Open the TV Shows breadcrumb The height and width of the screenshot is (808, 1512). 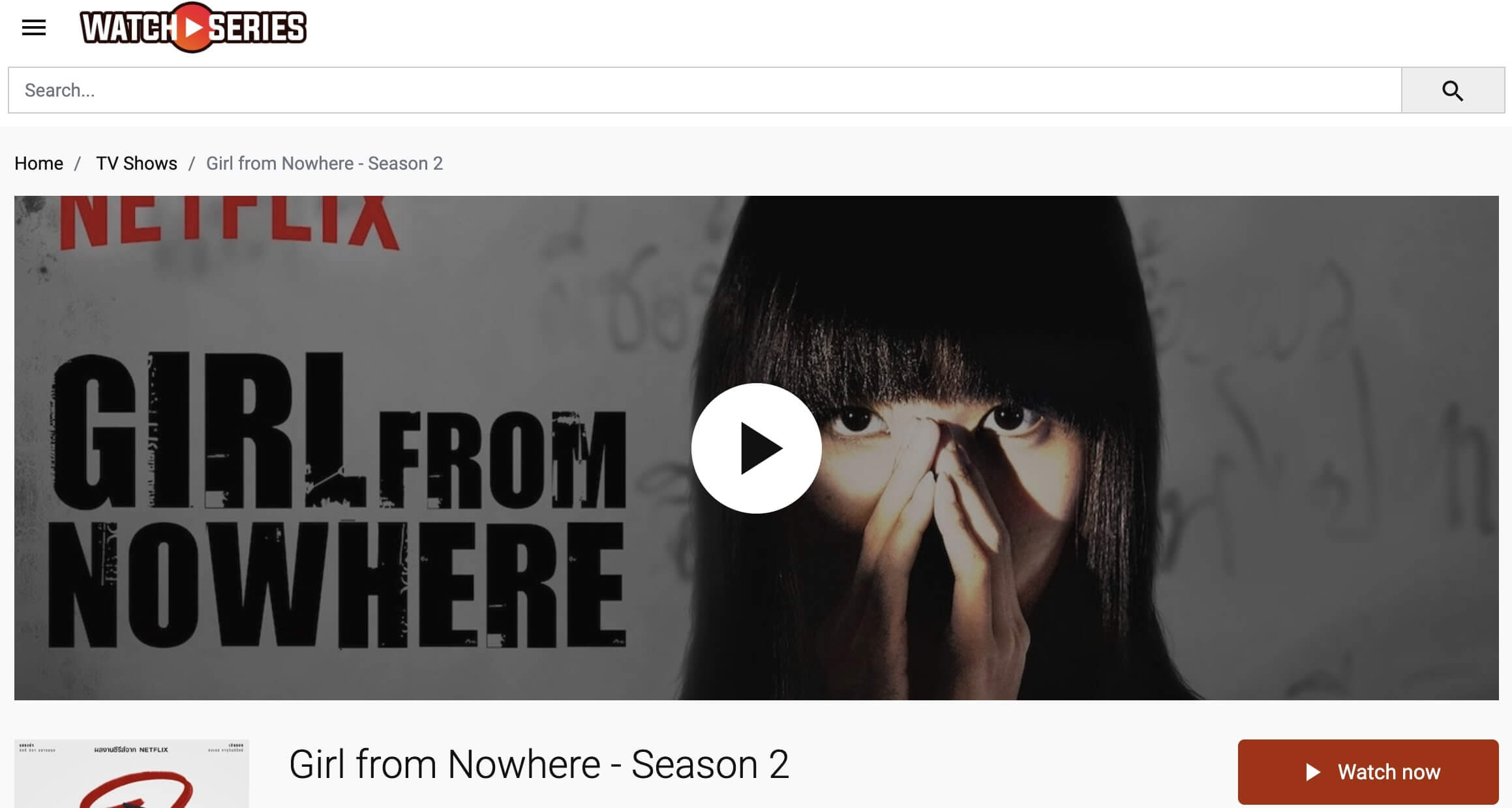[136, 163]
